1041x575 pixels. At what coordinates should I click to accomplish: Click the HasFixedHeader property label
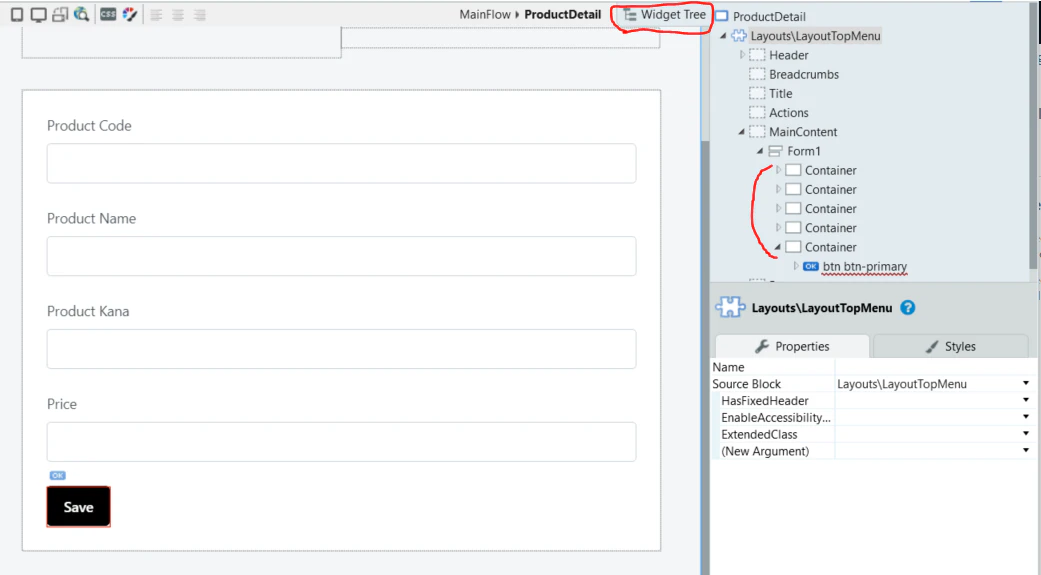coord(765,400)
